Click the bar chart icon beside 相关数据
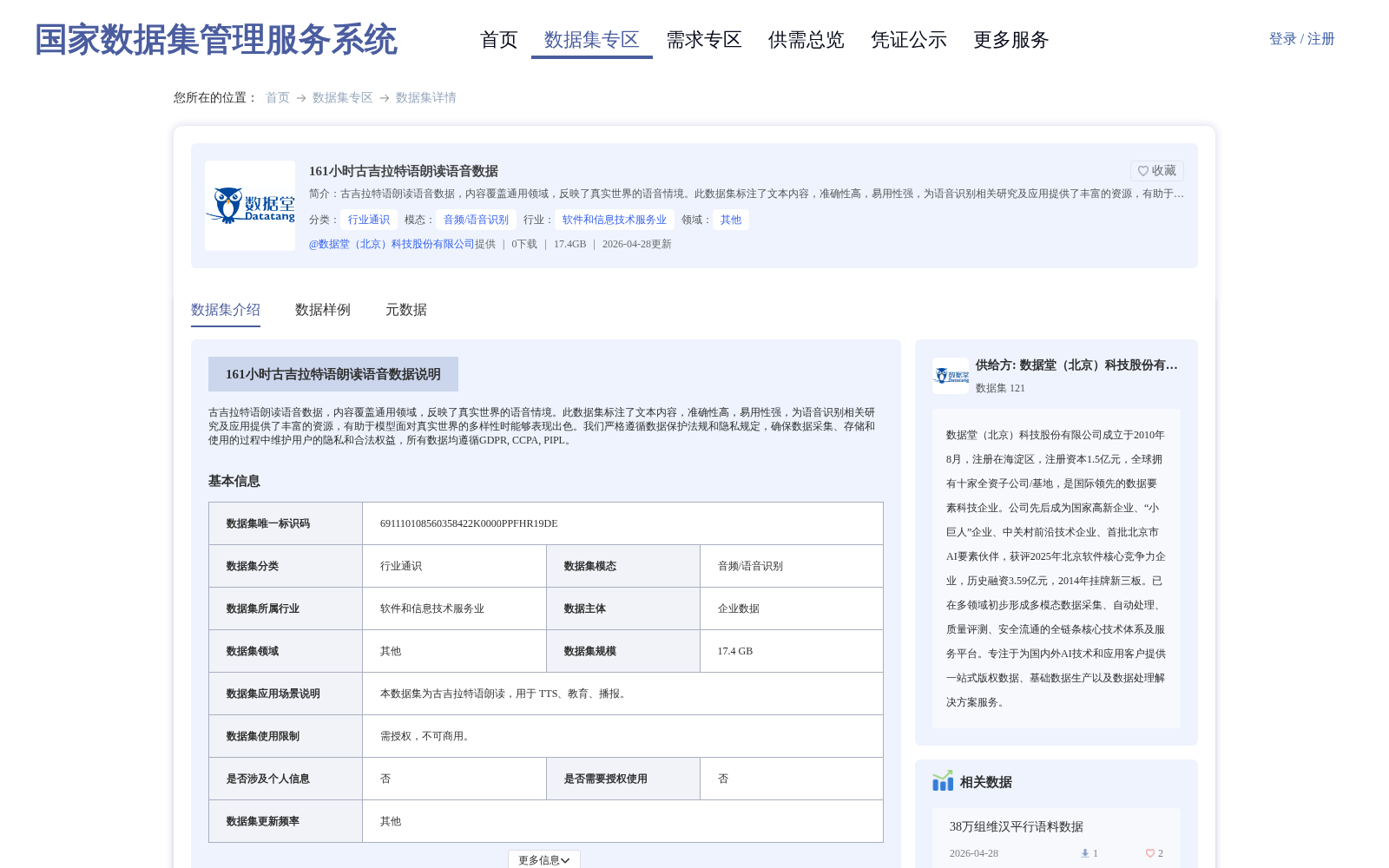The width and height of the screenshot is (1389, 868). click(x=943, y=781)
